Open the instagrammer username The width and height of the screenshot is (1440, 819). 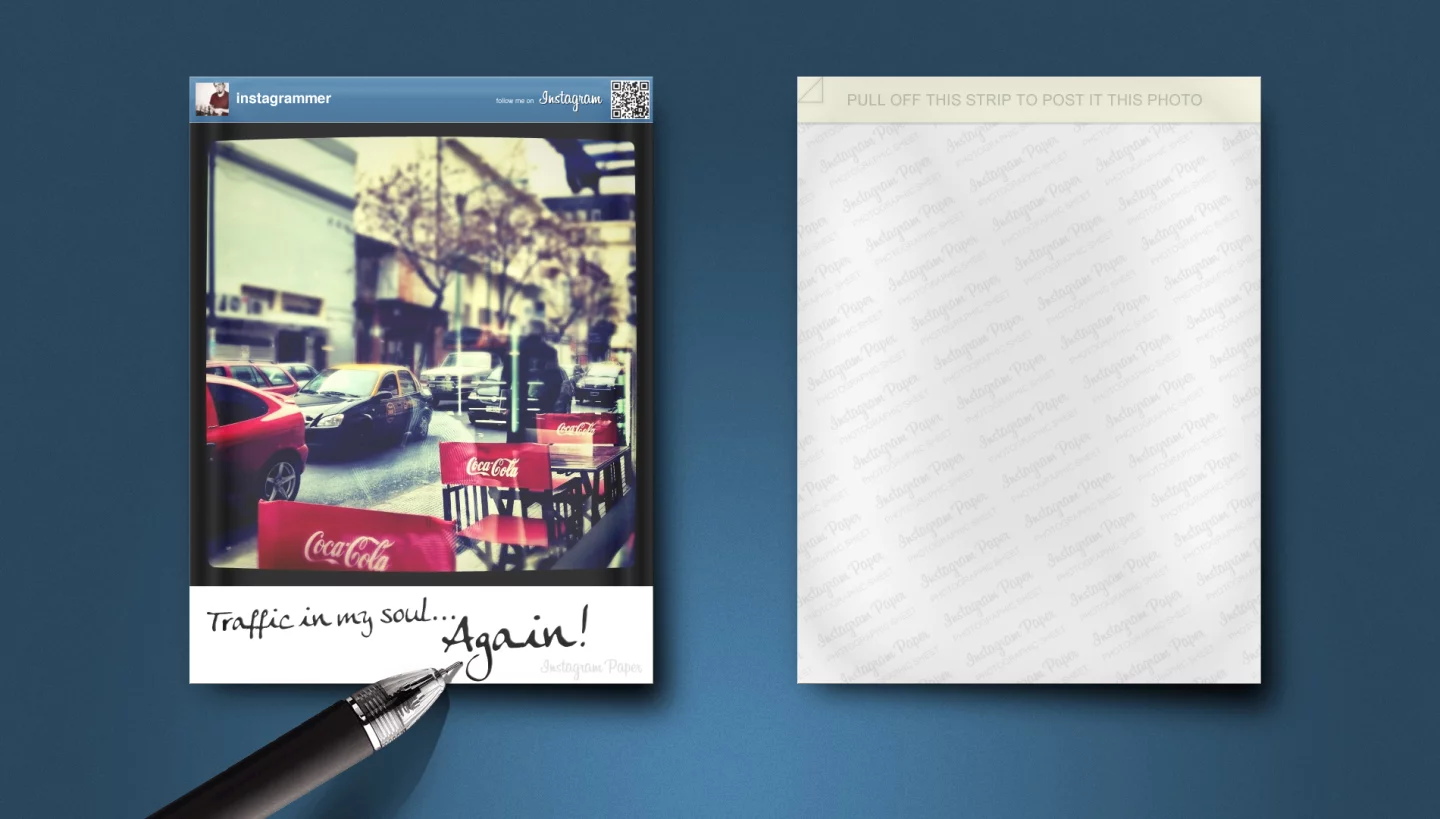coord(283,99)
